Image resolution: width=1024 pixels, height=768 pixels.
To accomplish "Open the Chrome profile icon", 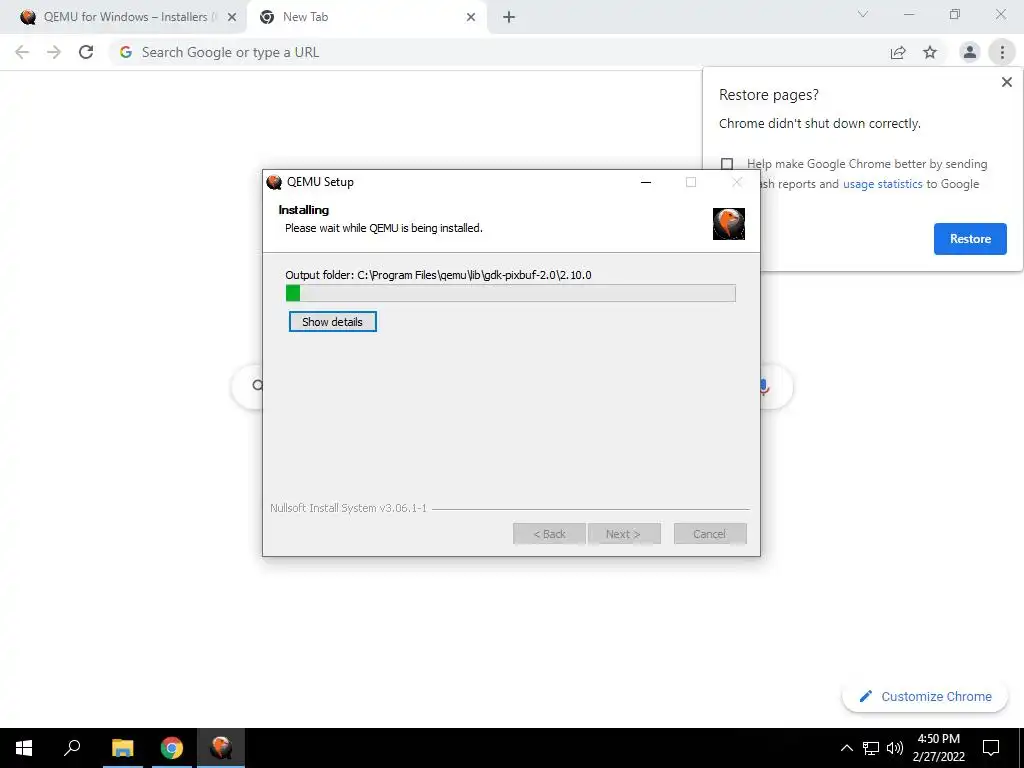I will click(x=970, y=52).
